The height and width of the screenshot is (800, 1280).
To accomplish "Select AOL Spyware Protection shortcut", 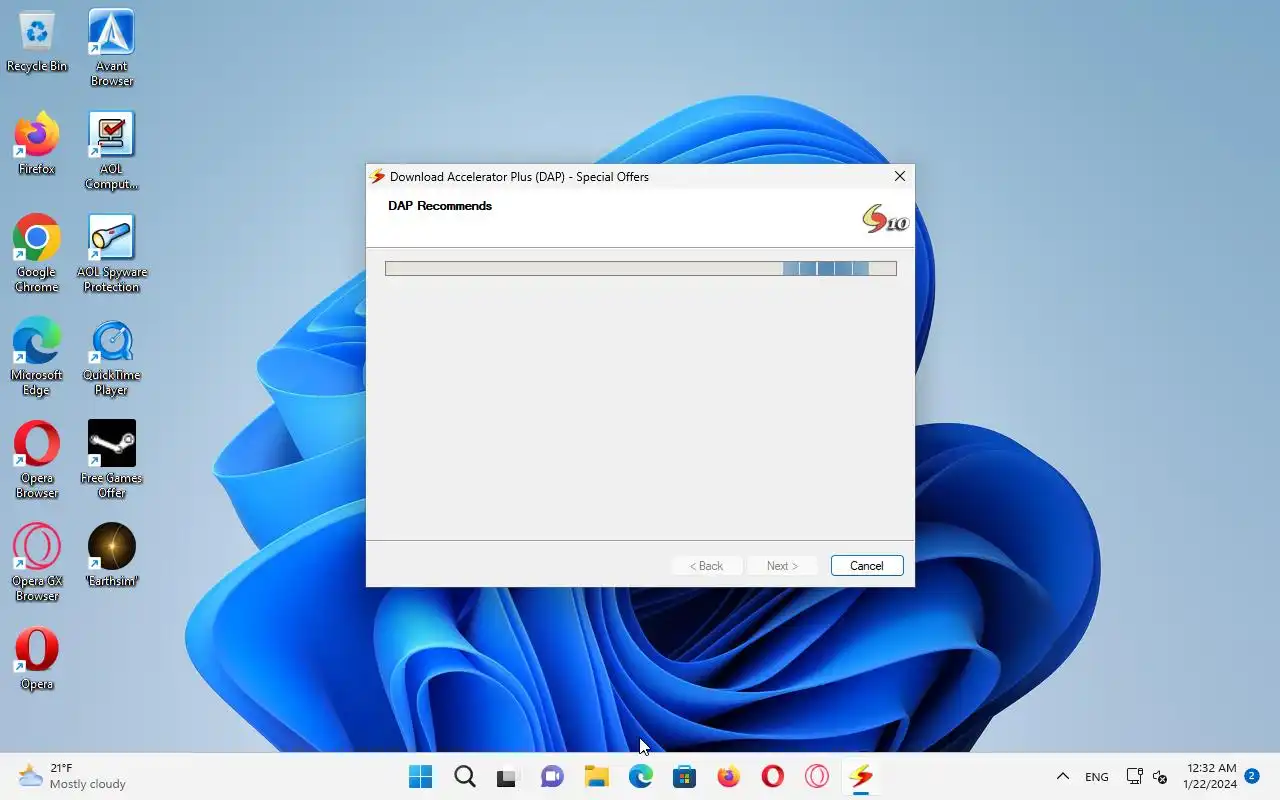I will (111, 254).
